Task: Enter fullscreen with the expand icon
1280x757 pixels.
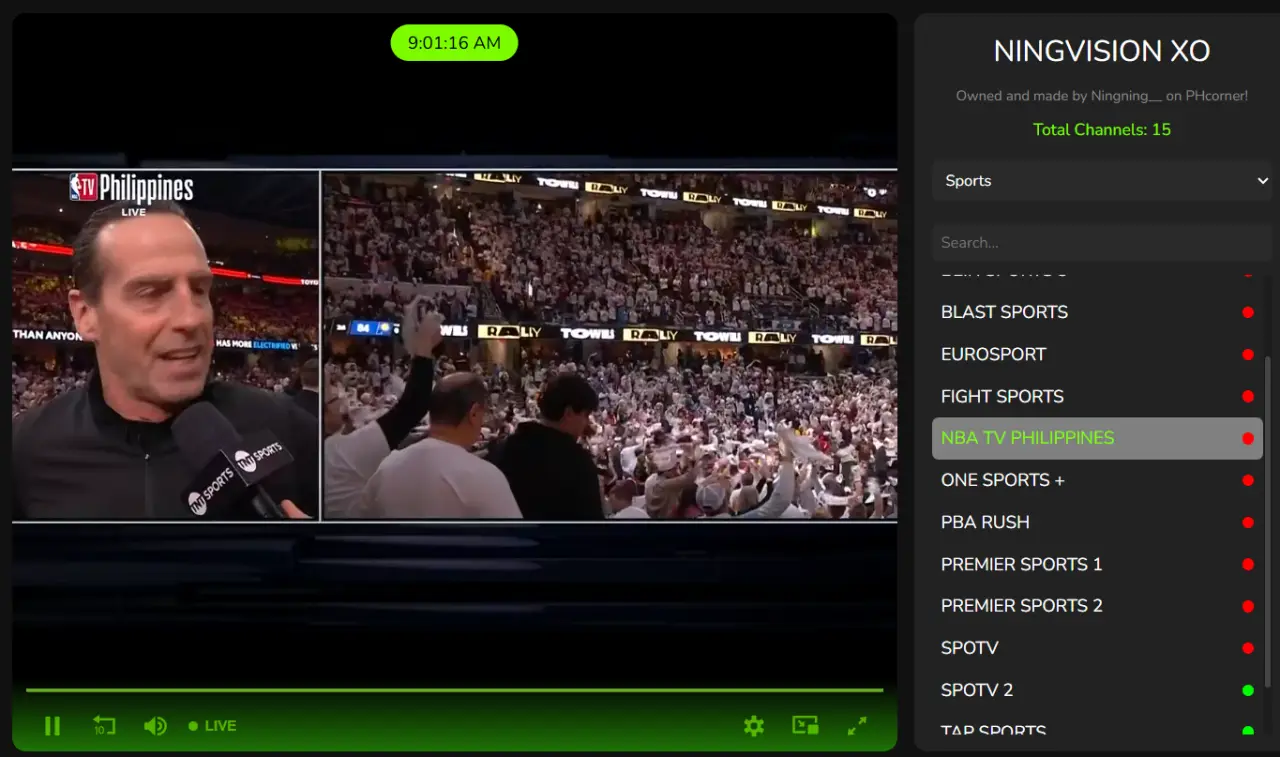Action: (857, 726)
